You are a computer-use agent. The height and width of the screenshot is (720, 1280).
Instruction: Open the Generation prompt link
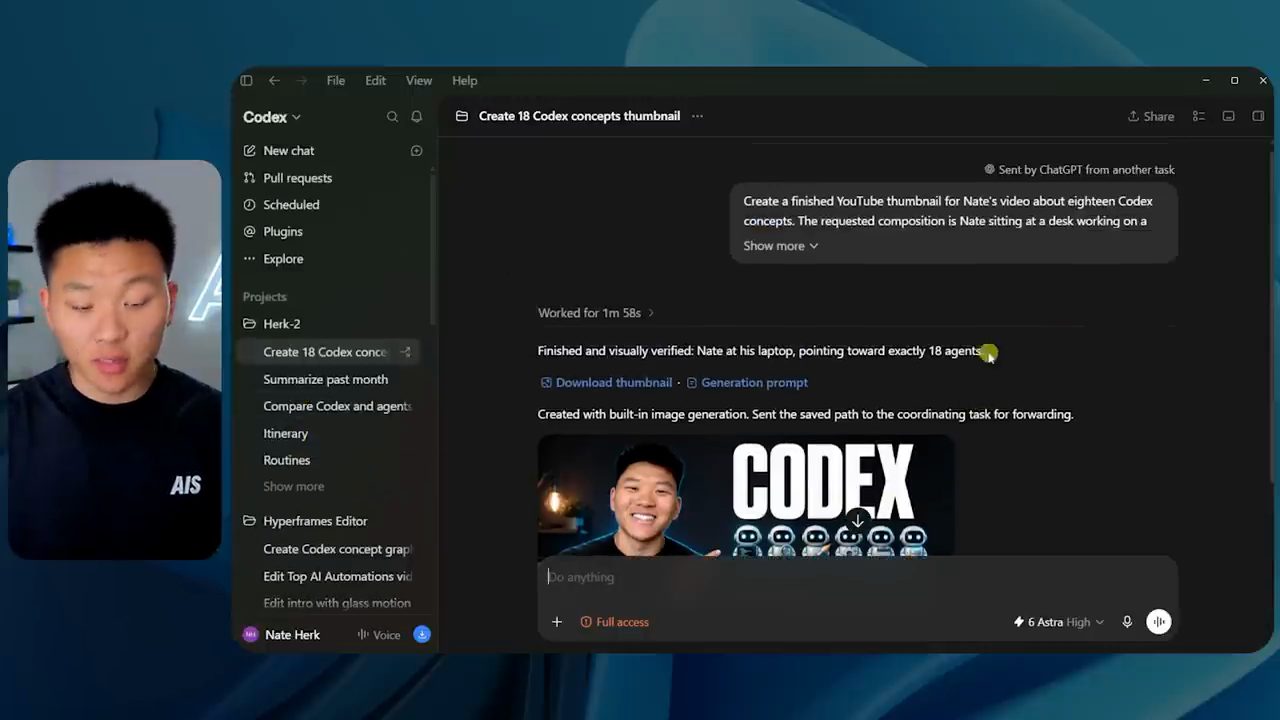(x=747, y=382)
